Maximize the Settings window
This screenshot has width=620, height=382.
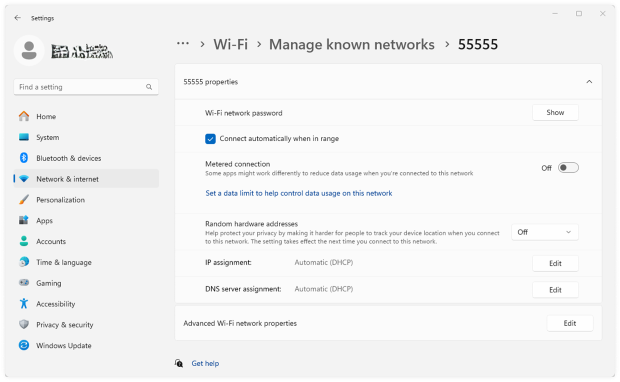tap(579, 14)
